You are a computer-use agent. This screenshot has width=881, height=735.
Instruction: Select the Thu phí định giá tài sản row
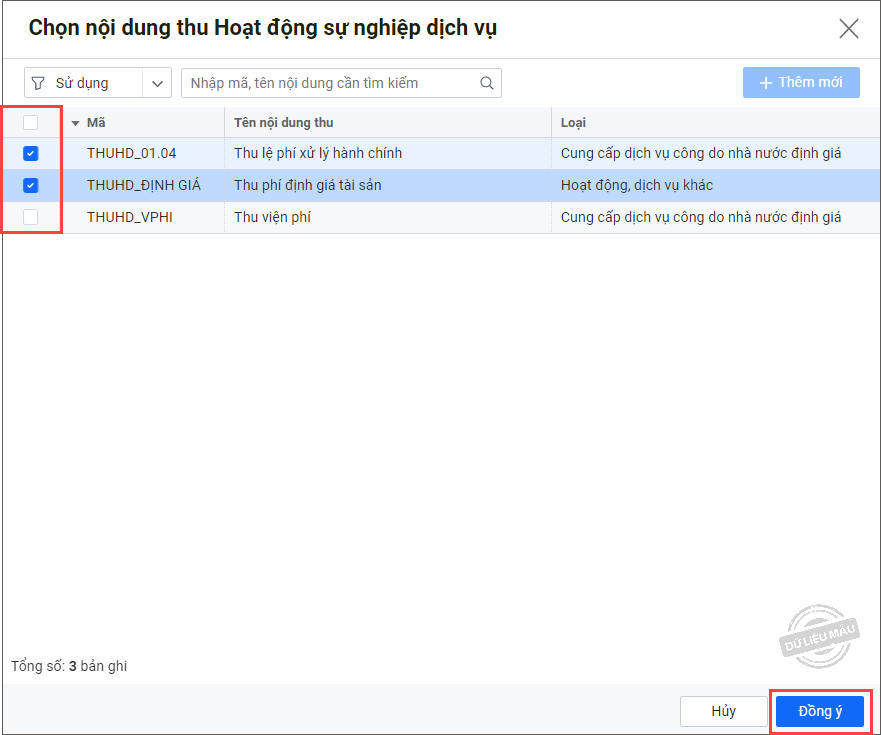[x=307, y=185]
